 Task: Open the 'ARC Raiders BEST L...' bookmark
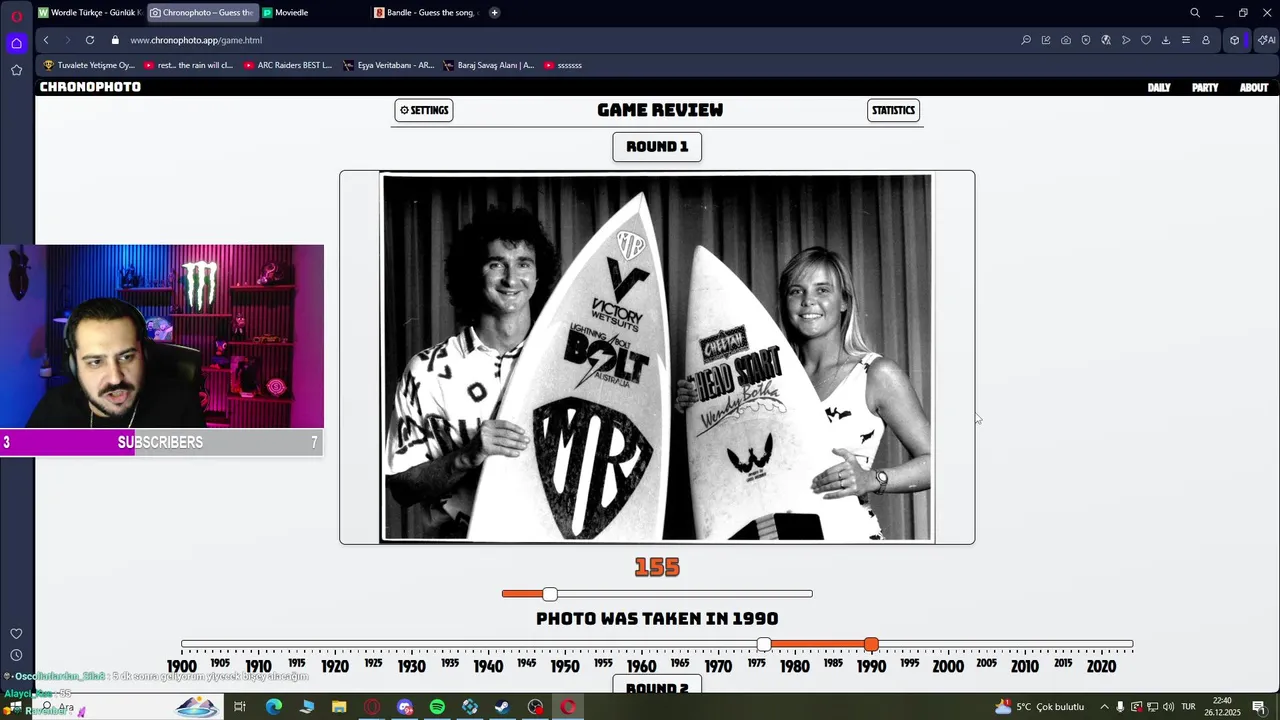(x=288, y=65)
